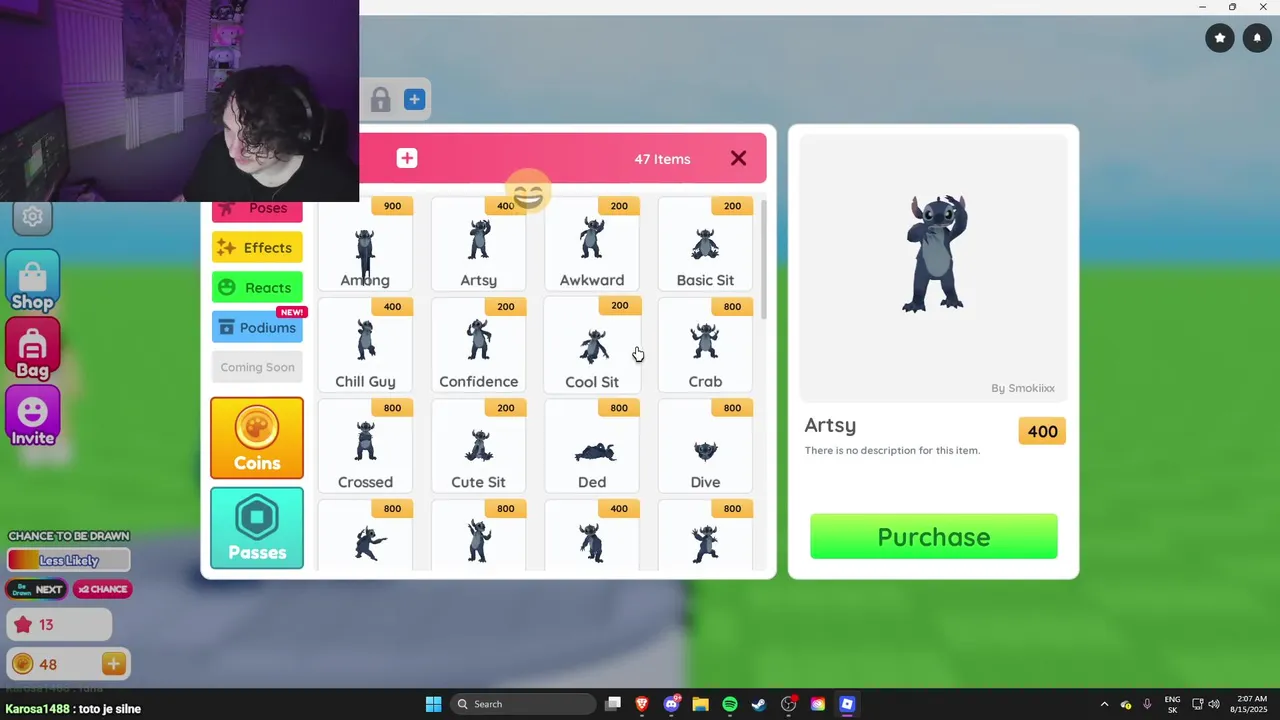
Task: Add coins with orange plus button
Action: tap(113, 664)
